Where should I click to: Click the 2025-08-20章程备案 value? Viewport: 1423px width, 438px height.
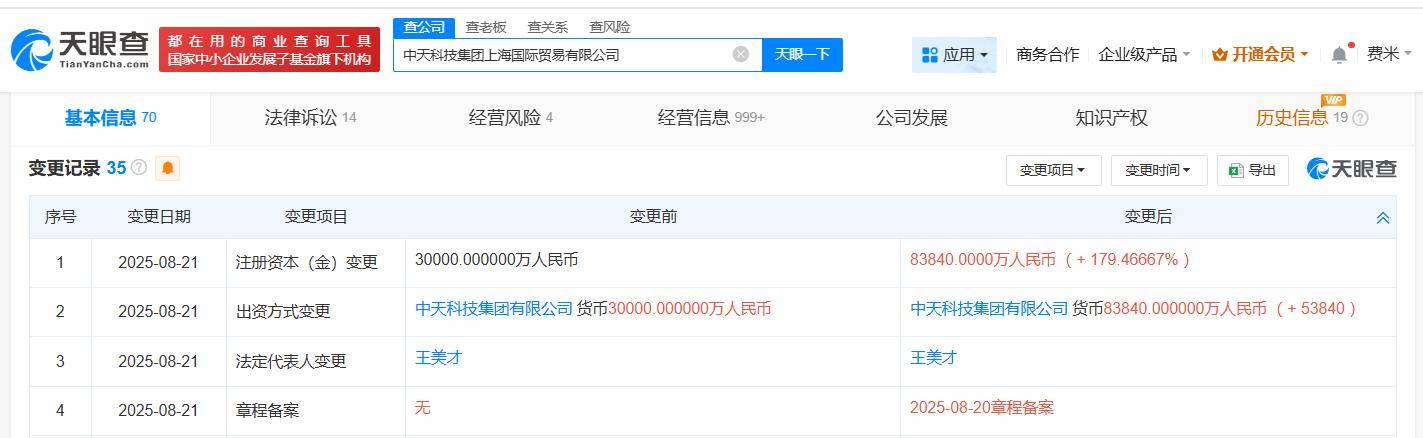point(982,407)
